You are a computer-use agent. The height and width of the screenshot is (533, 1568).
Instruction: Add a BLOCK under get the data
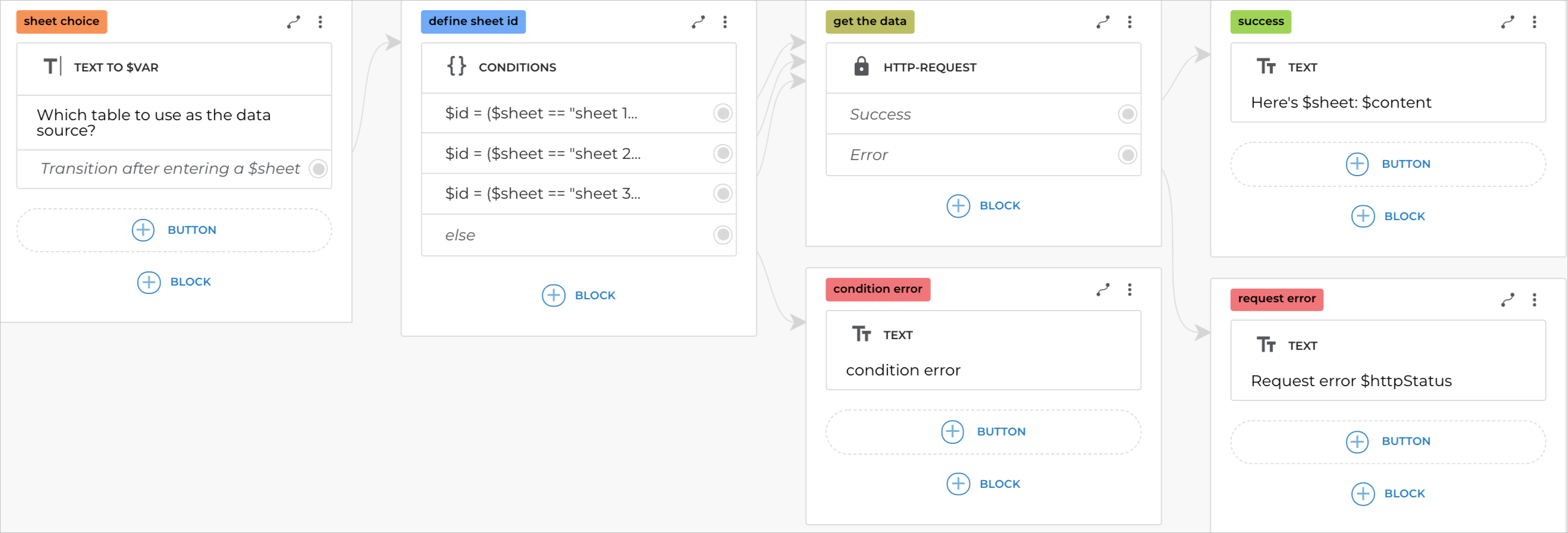(x=983, y=205)
